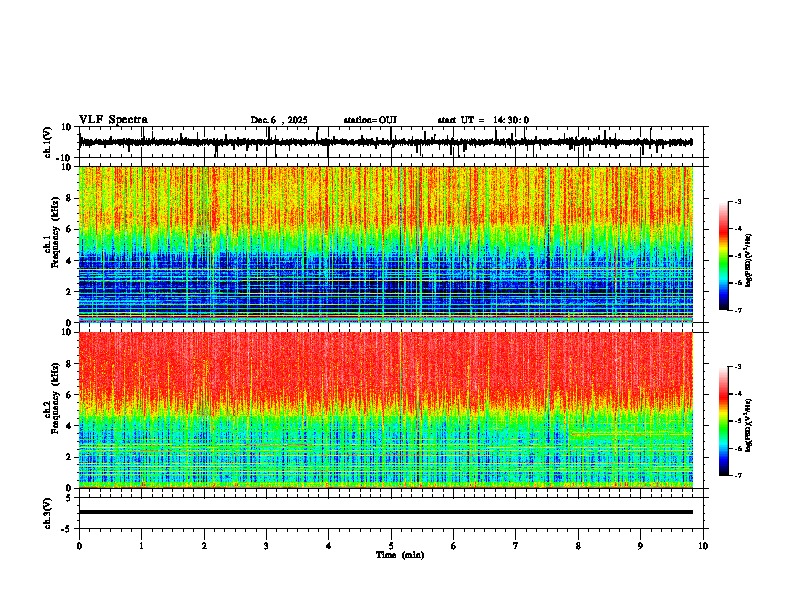Click the 'ch.3(V)' axis label

pyautogui.click(x=47, y=513)
